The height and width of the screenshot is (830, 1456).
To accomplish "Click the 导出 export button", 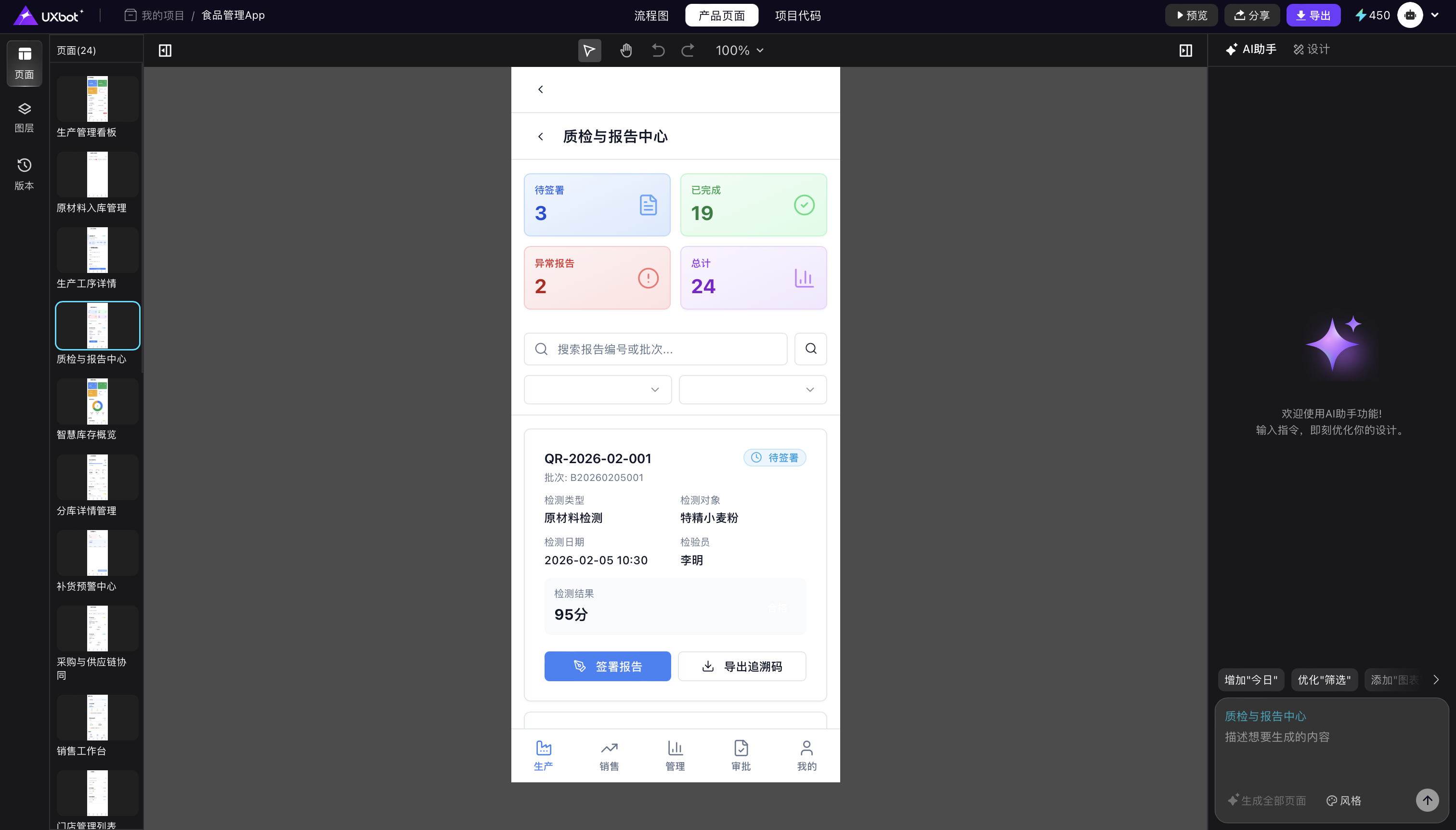I will (x=1313, y=15).
